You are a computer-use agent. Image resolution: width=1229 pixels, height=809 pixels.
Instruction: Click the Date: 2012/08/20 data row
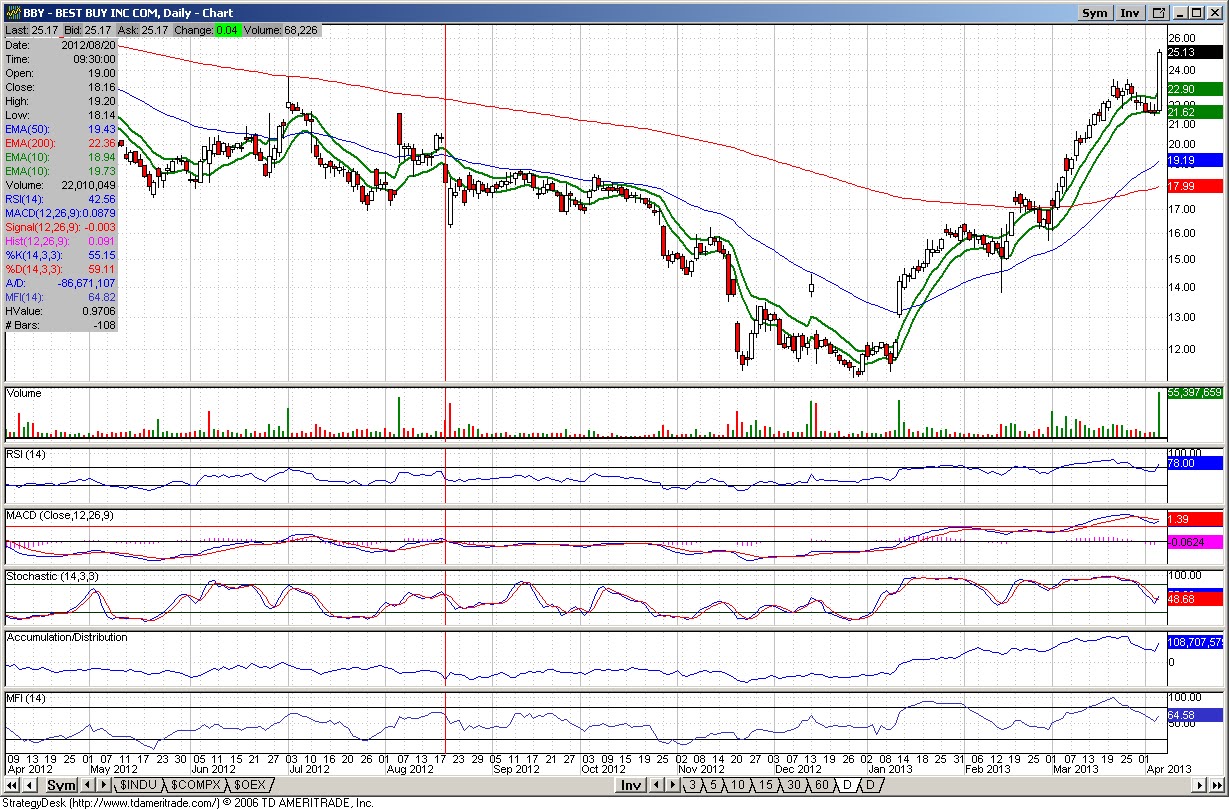pyautogui.click(x=61, y=45)
